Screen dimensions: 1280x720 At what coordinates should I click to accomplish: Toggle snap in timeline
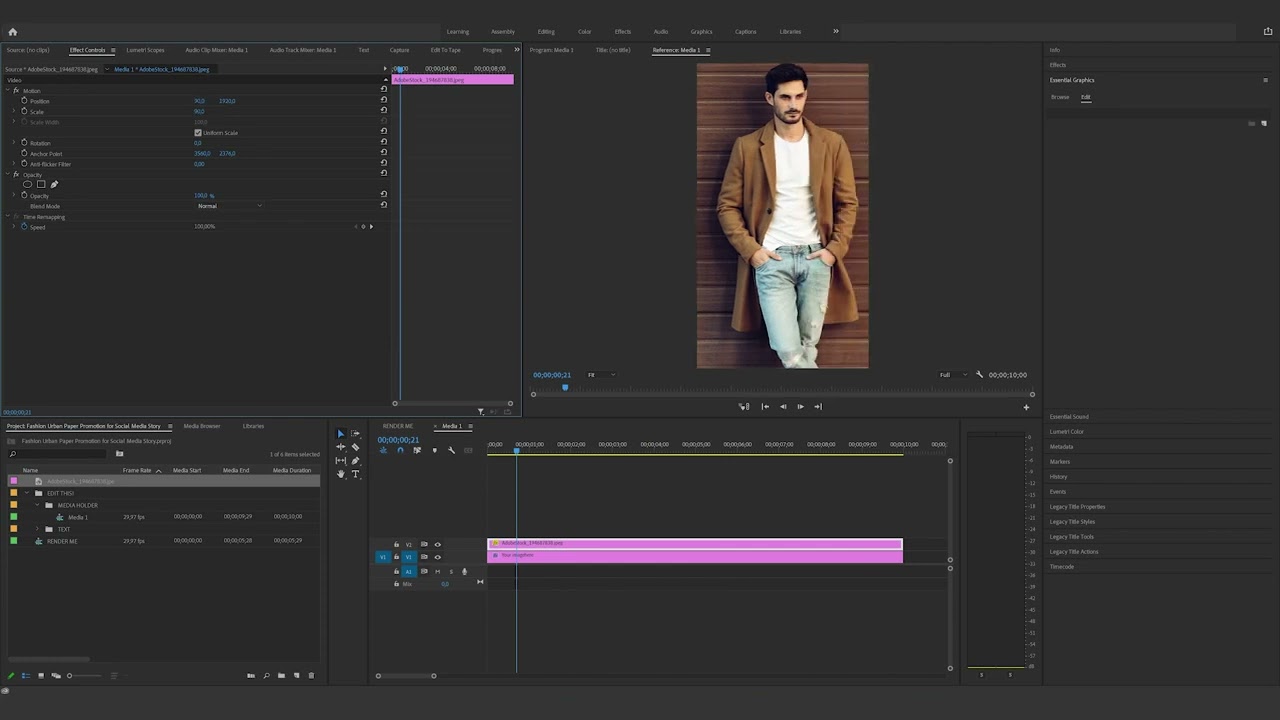coord(400,450)
